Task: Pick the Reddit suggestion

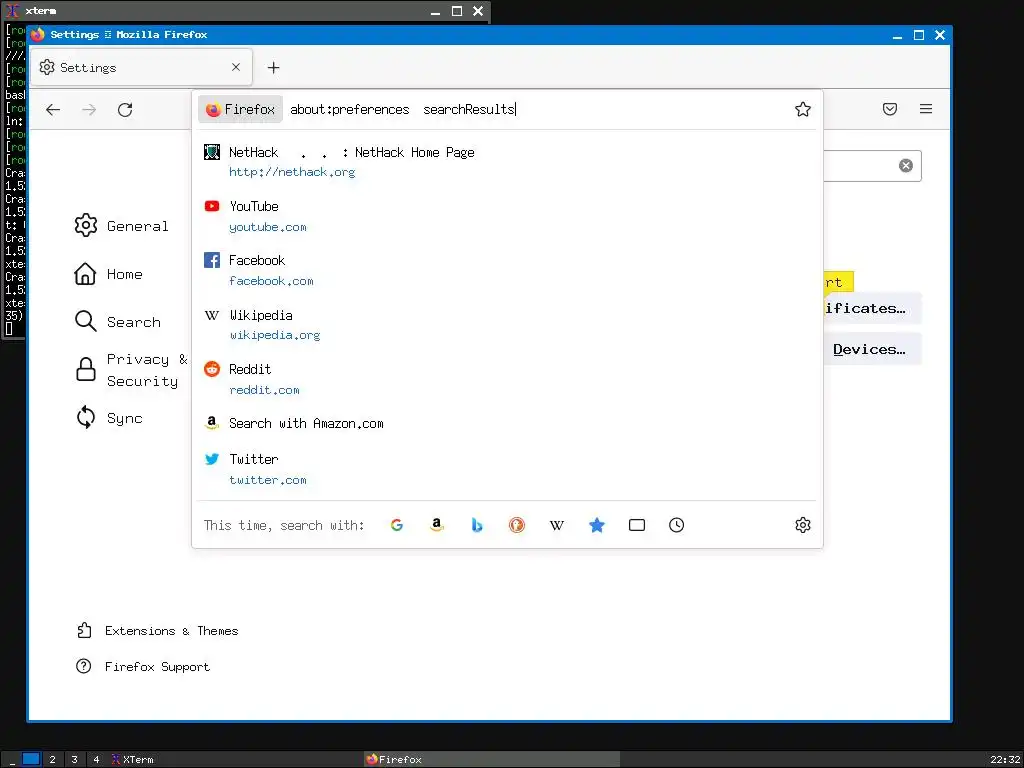Action: click(x=506, y=379)
